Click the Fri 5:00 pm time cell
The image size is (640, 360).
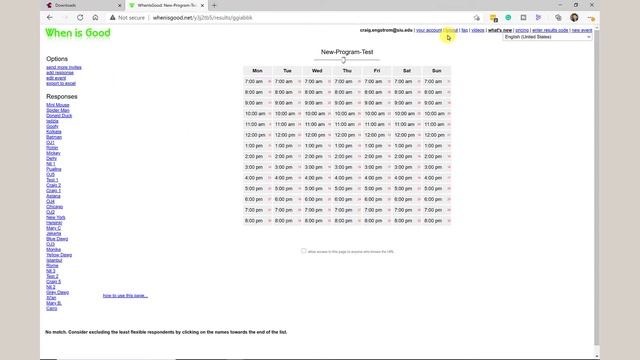(x=377, y=189)
